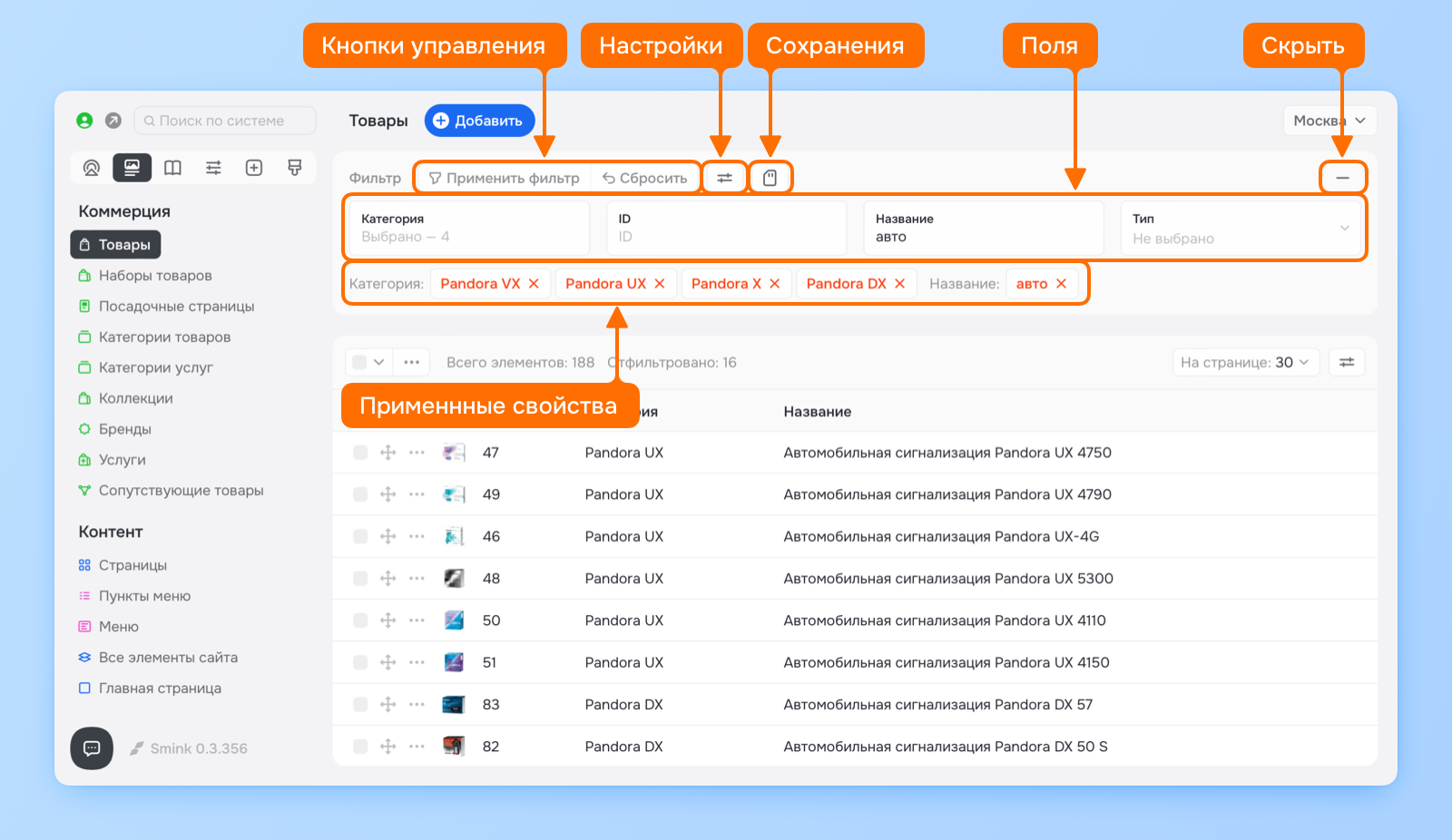Toggle the select-all checkbox
The height and width of the screenshot is (840, 1452).
[x=359, y=362]
